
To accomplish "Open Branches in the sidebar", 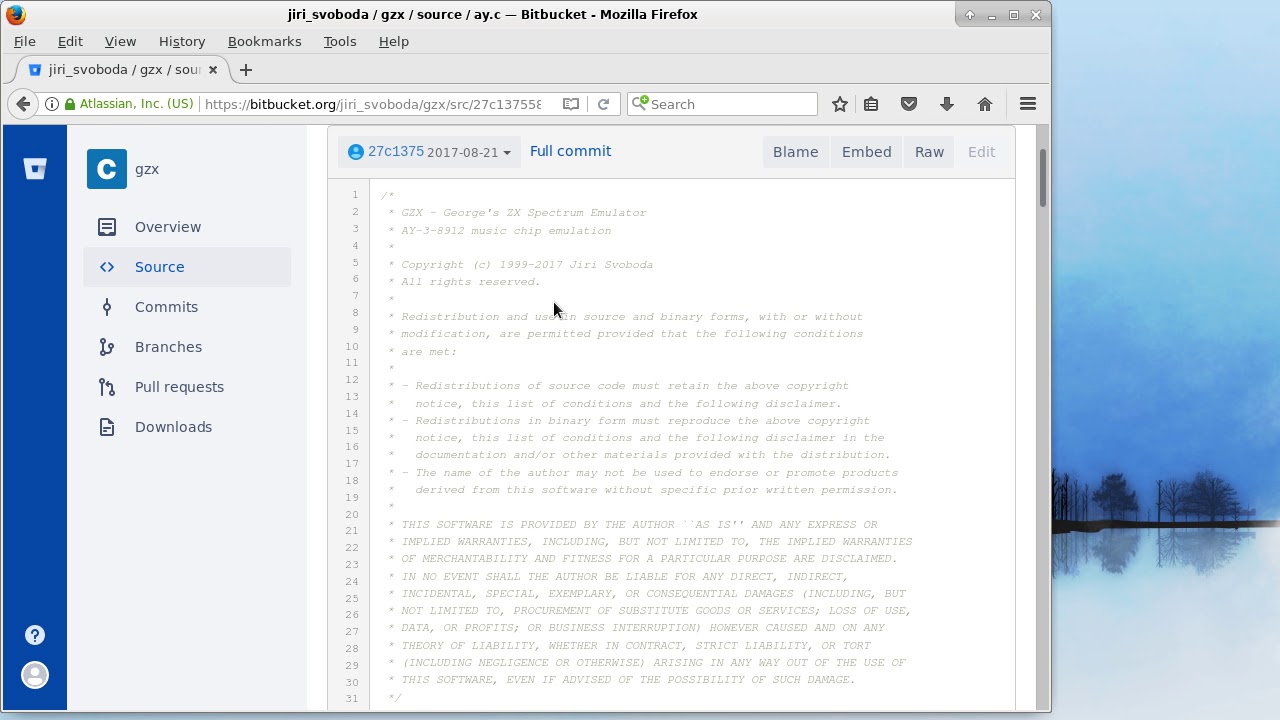I will 187,347.
